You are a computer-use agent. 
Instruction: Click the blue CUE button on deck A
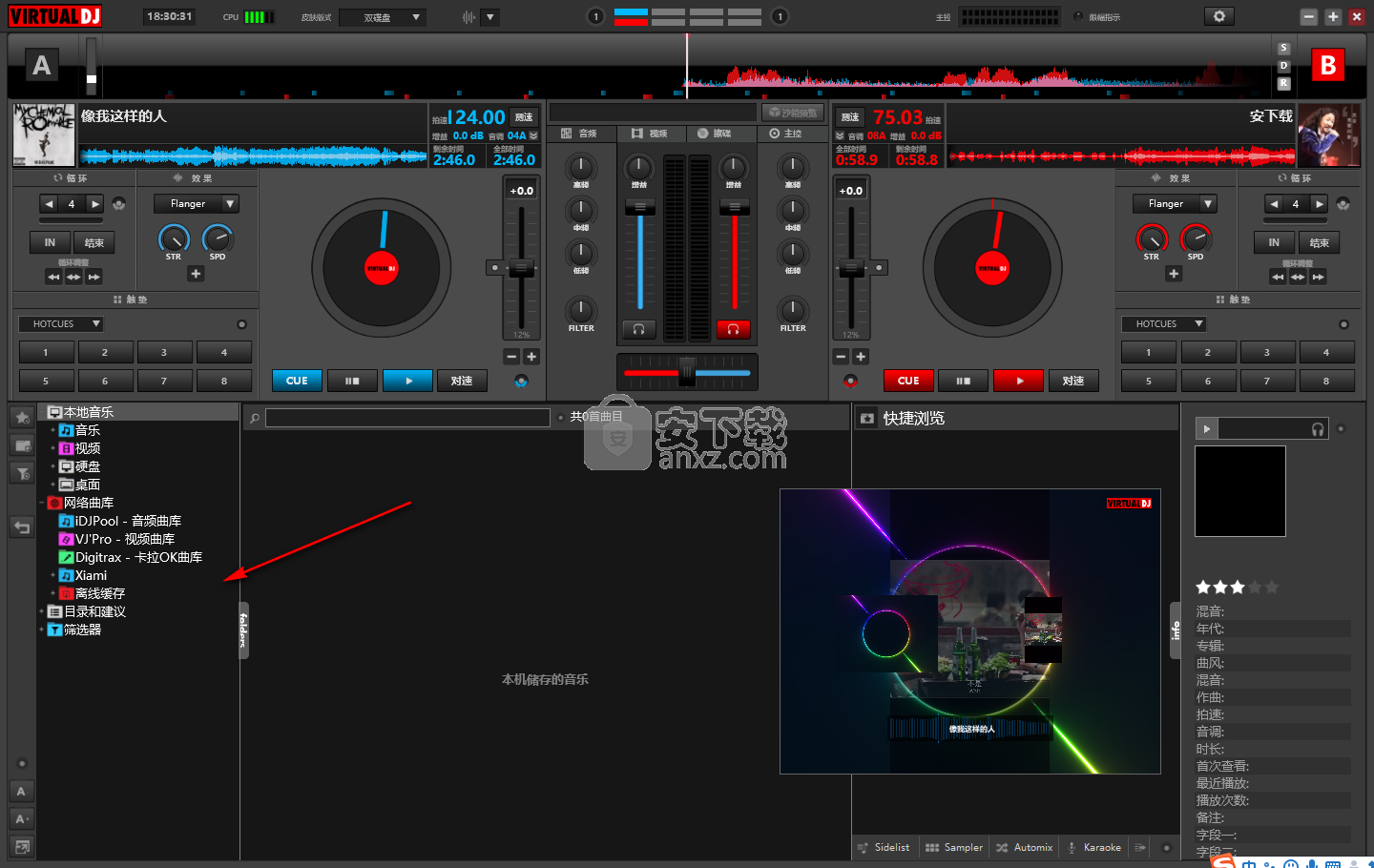tap(297, 381)
